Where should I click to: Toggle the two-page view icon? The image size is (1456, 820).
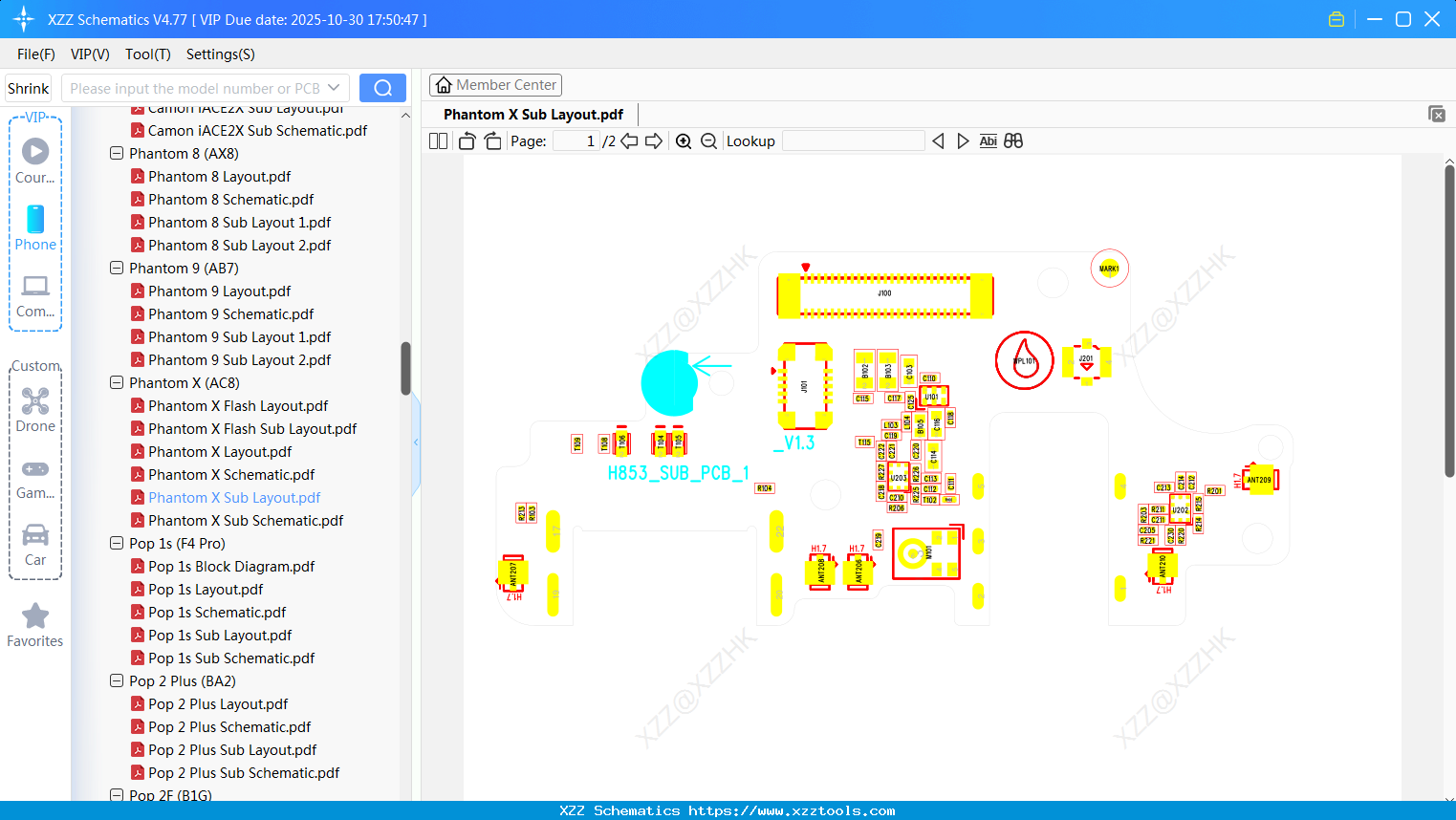pos(438,141)
